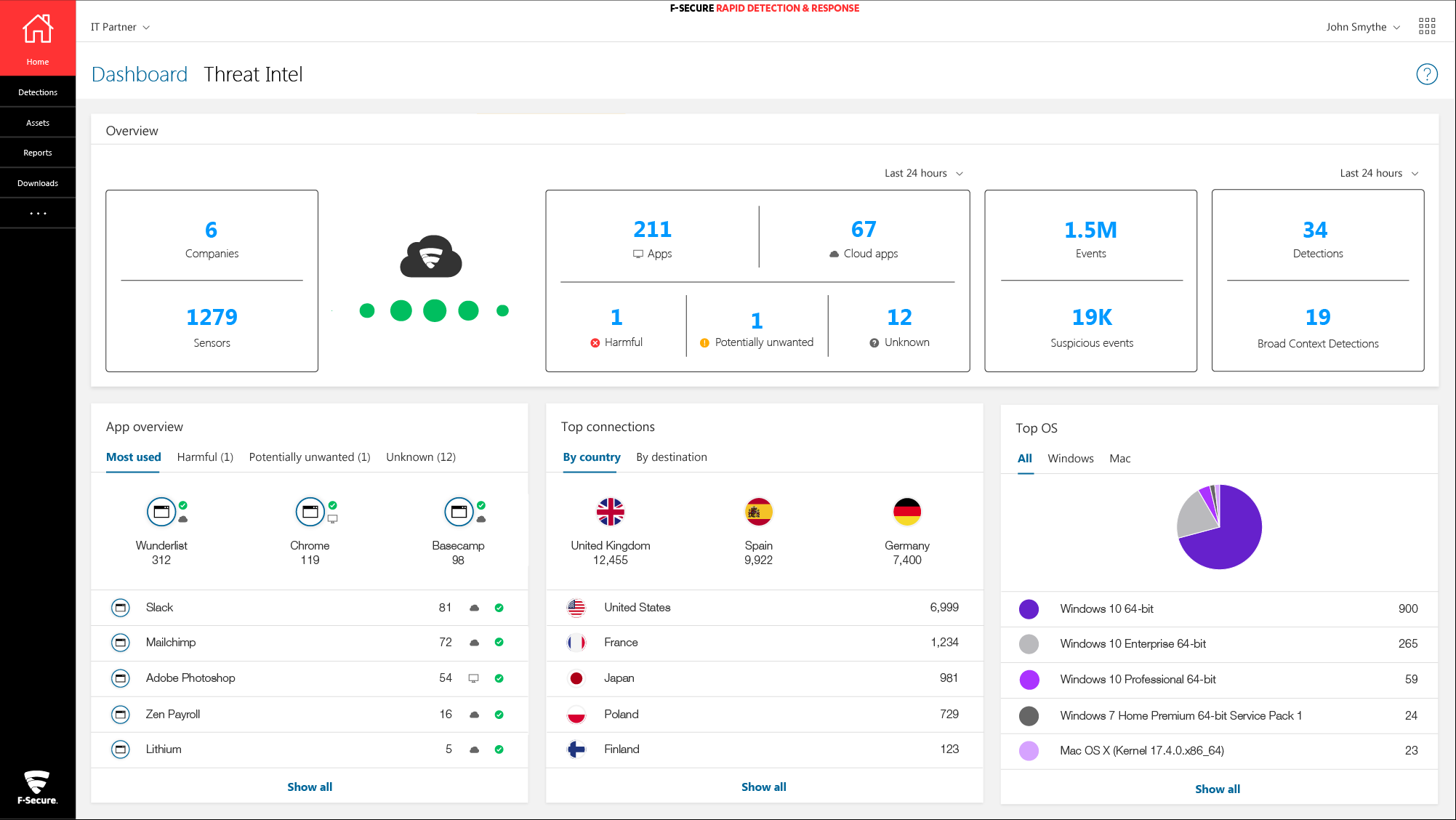
Task: Select the By destination tab
Action: click(x=672, y=457)
